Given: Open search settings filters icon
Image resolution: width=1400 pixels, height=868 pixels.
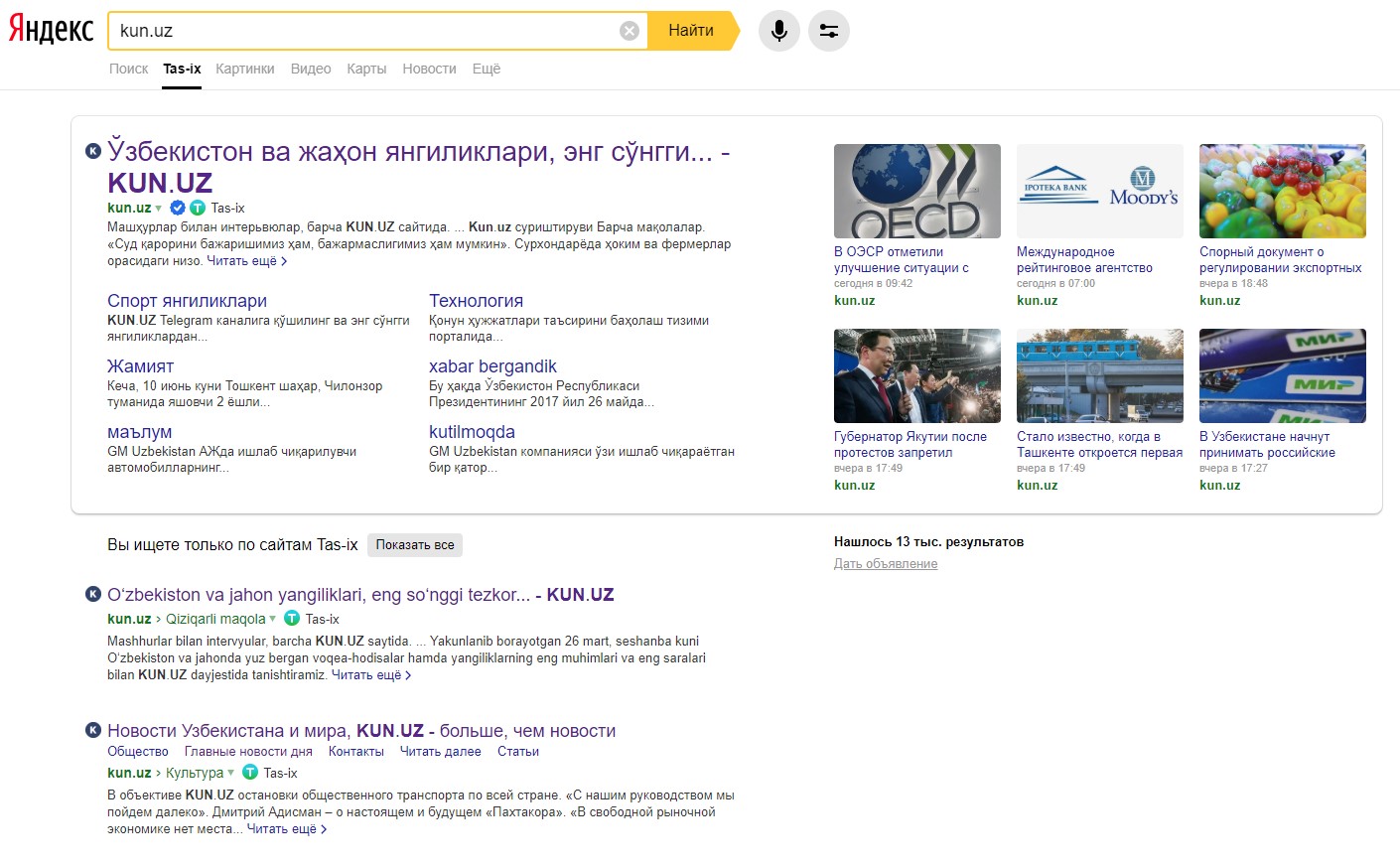Looking at the screenshot, I should coord(829,31).
